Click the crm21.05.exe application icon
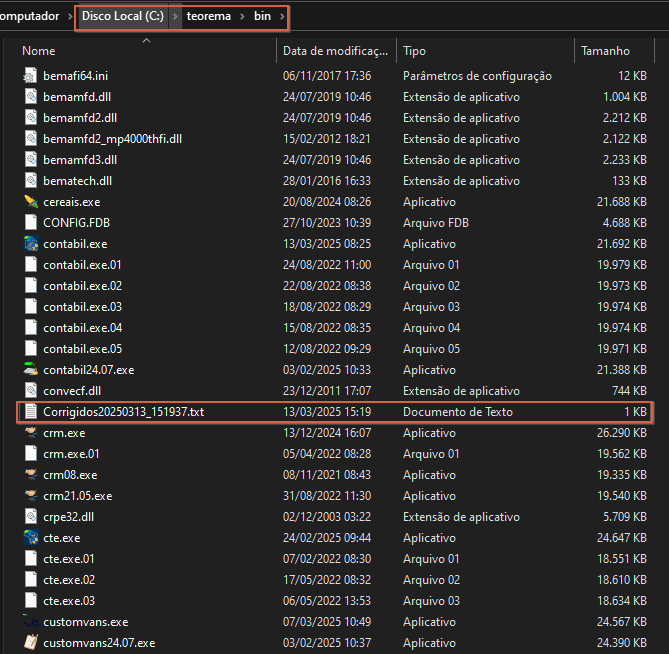Image resolution: width=669 pixels, height=654 pixels. click(30, 496)
